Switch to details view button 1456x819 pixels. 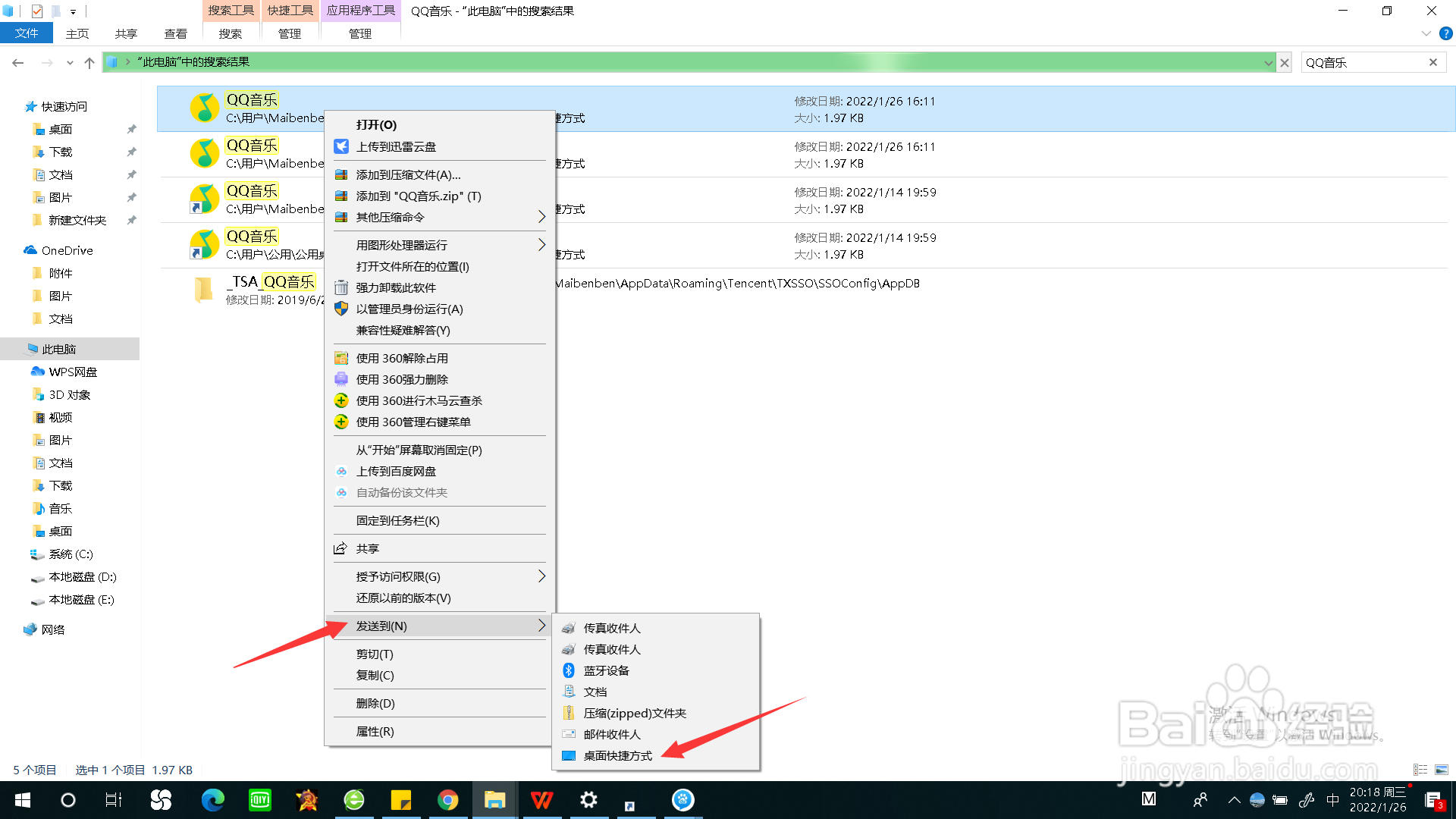(1420, 770)
